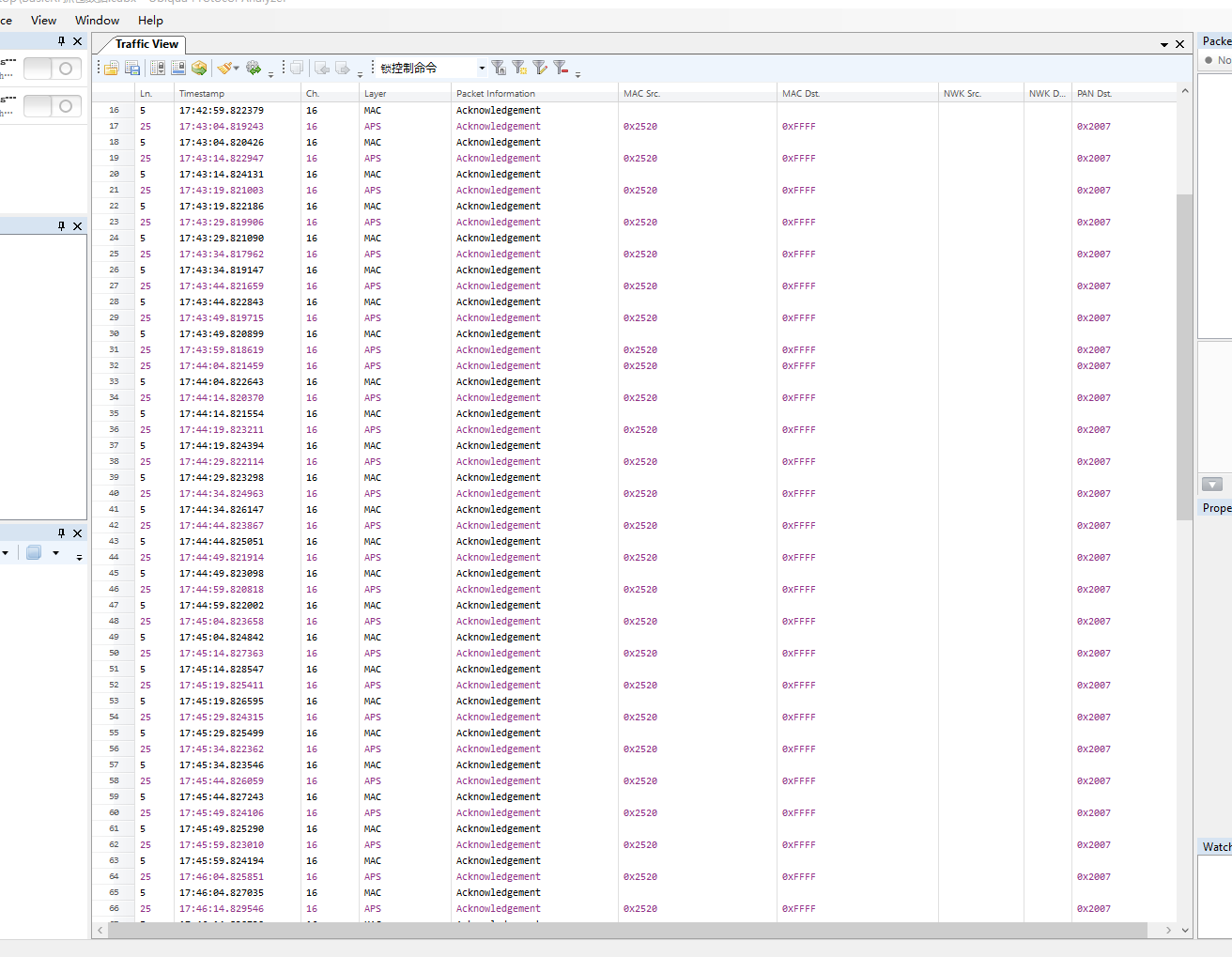The image size is (1232, 957).
Task: Sort by the MAC Src. column header
Action: click(x=698, y=93)
